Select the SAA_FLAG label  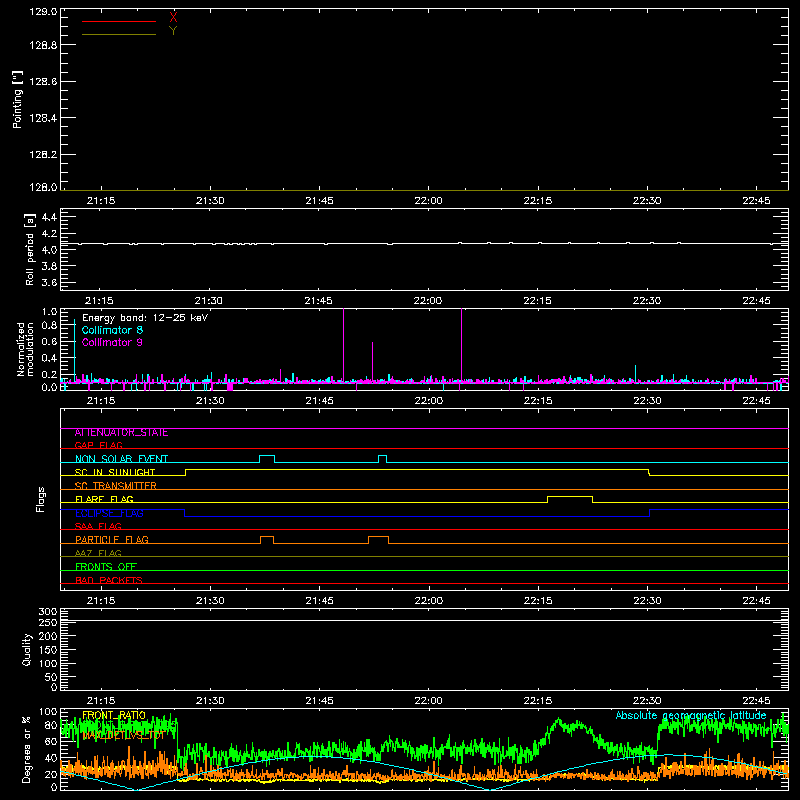pyautogui.click(x=98, y=526)
